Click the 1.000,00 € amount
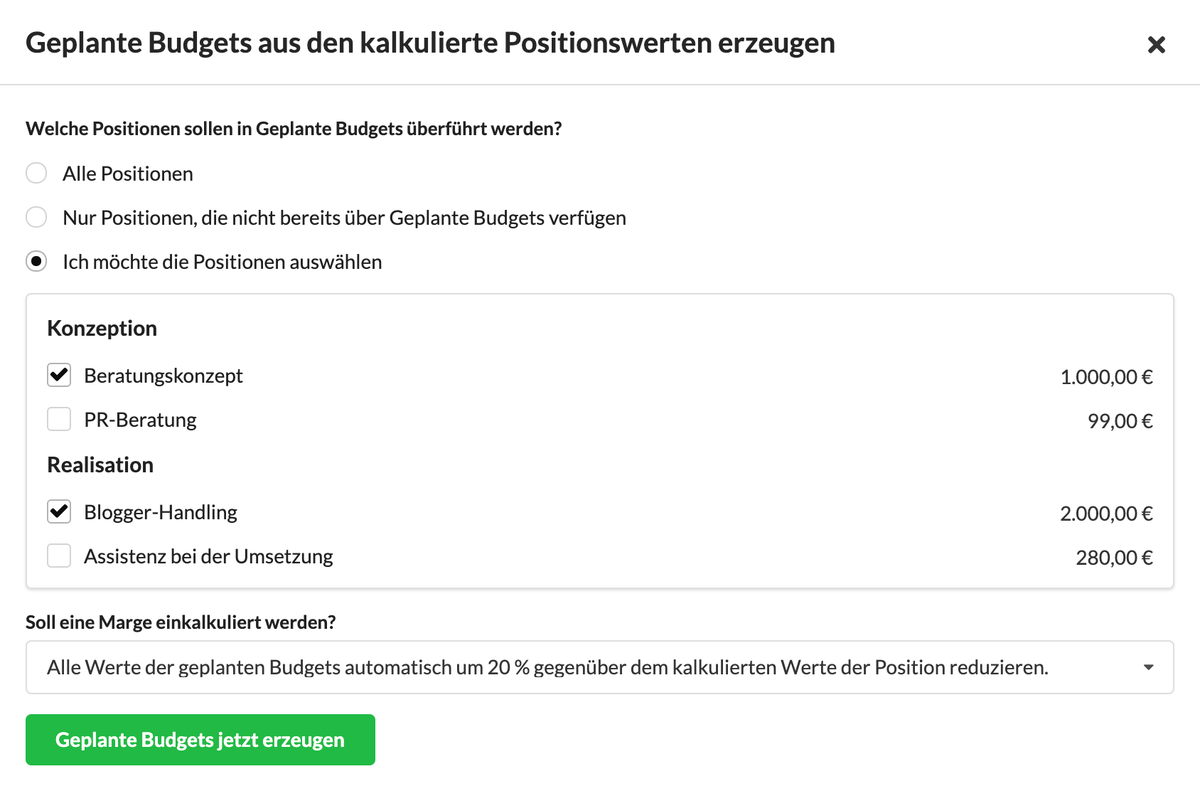Image resolution: width=1200 pixels, height=791 pixels. click(x=1107, y=377)
